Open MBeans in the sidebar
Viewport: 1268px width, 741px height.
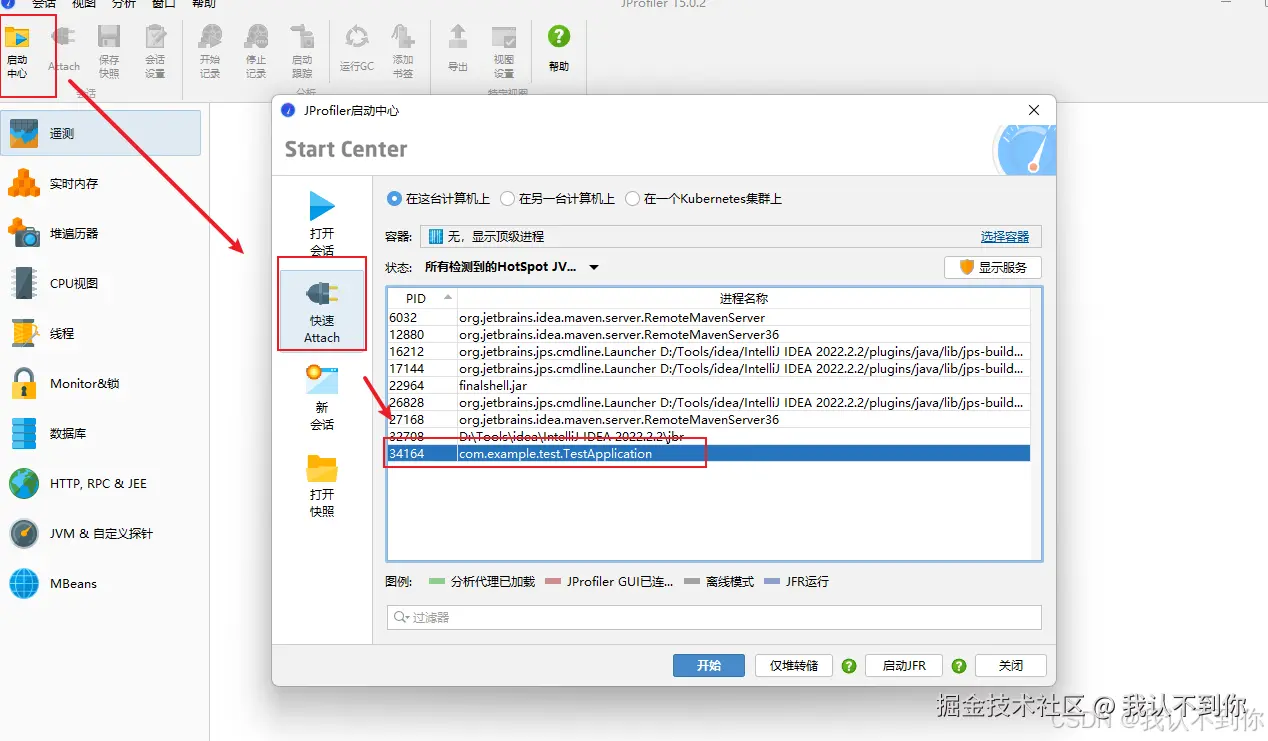click(x=100, y=583)
